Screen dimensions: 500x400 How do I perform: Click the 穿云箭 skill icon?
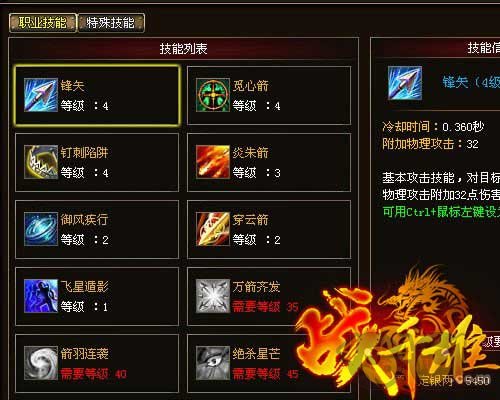[x=213, y=229]
